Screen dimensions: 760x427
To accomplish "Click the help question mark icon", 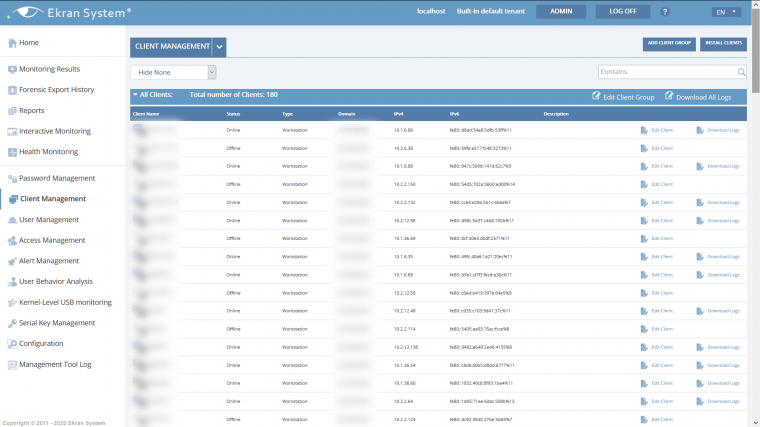I will click(665, 12).
